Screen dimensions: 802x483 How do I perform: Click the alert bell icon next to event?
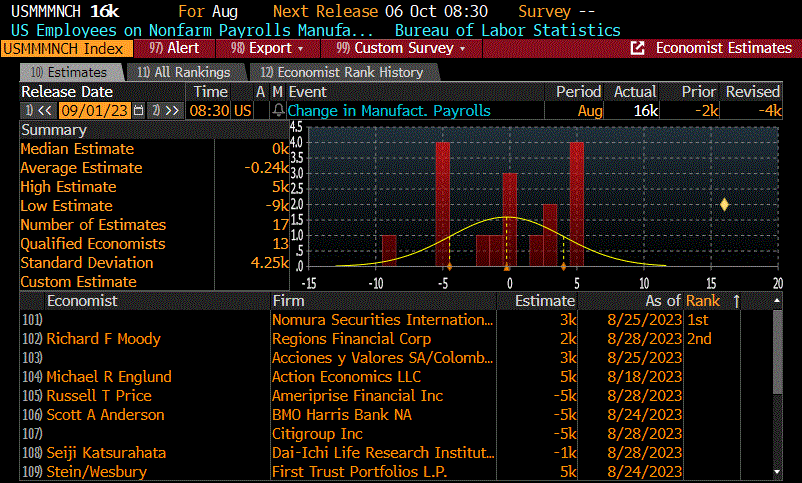tap(278, 111)
